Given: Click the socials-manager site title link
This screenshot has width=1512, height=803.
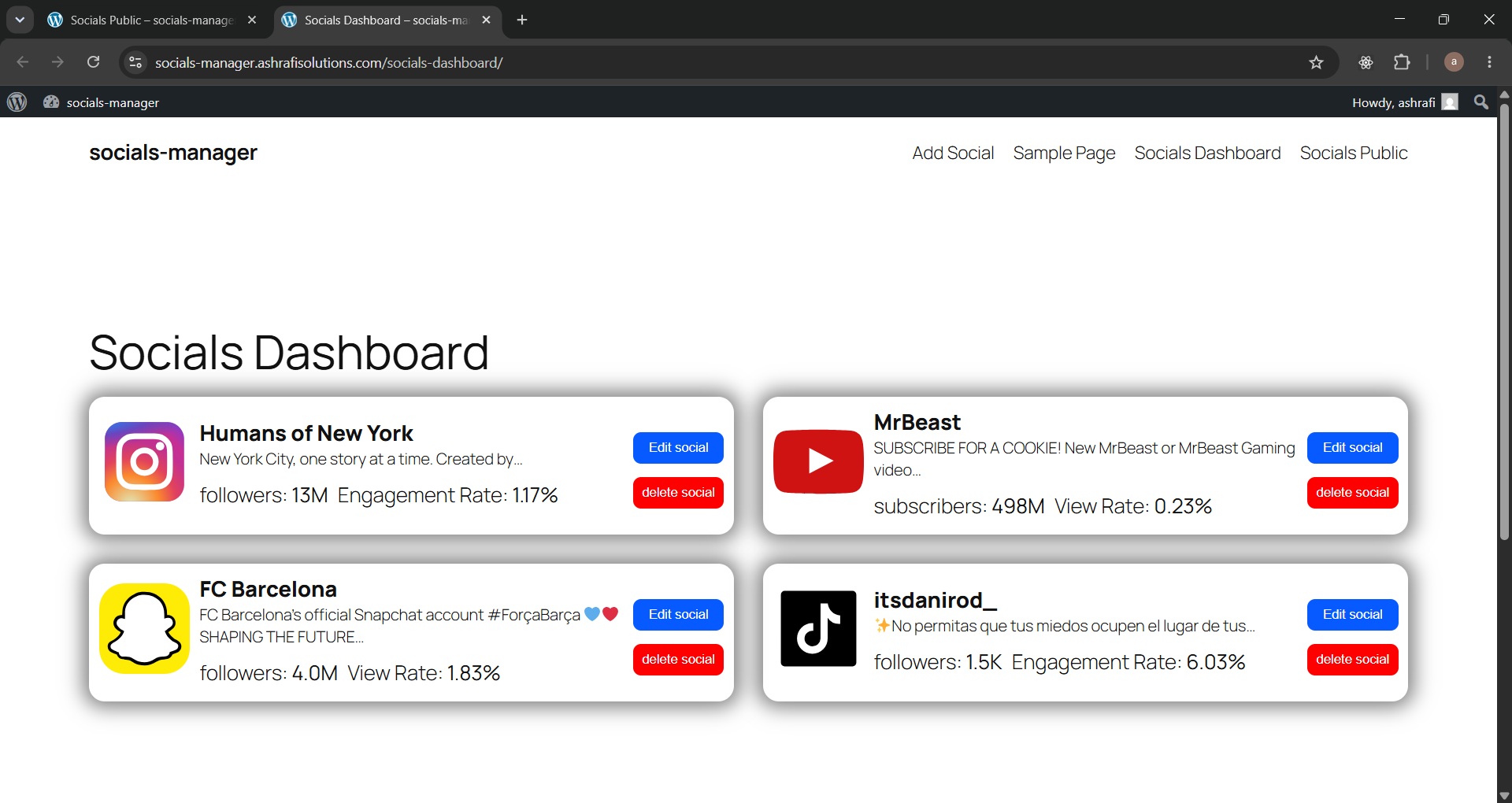Looking at the screenshot, I should [173, 152].
